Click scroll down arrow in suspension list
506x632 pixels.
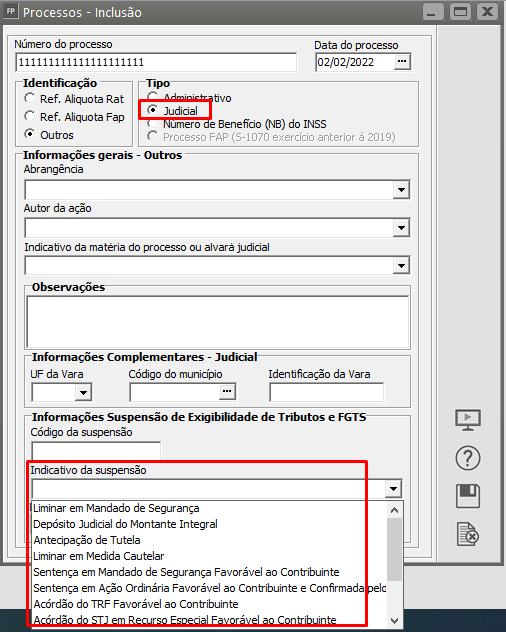(x=395, y=621)
